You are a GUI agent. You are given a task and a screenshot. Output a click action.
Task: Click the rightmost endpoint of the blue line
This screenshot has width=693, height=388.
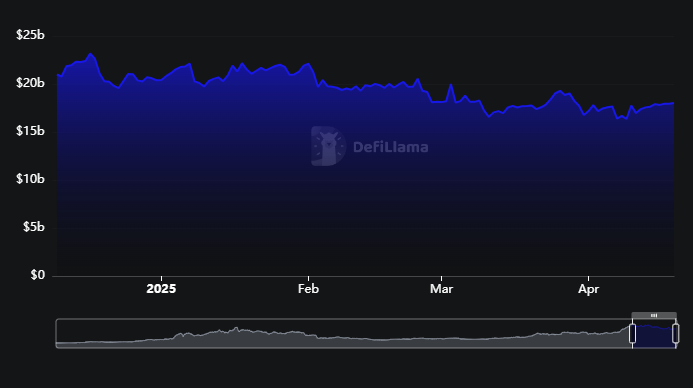673,103
